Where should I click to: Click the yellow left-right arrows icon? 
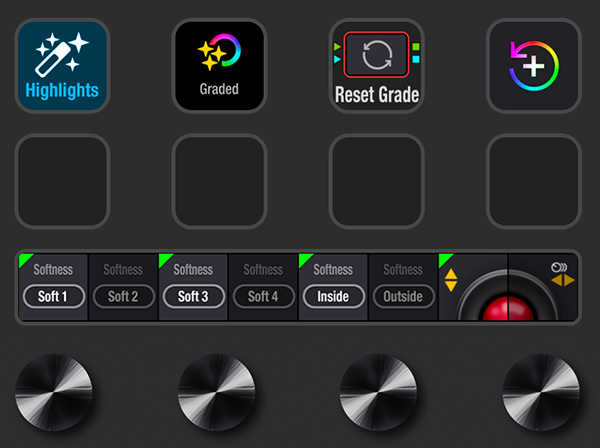point(563,280)
